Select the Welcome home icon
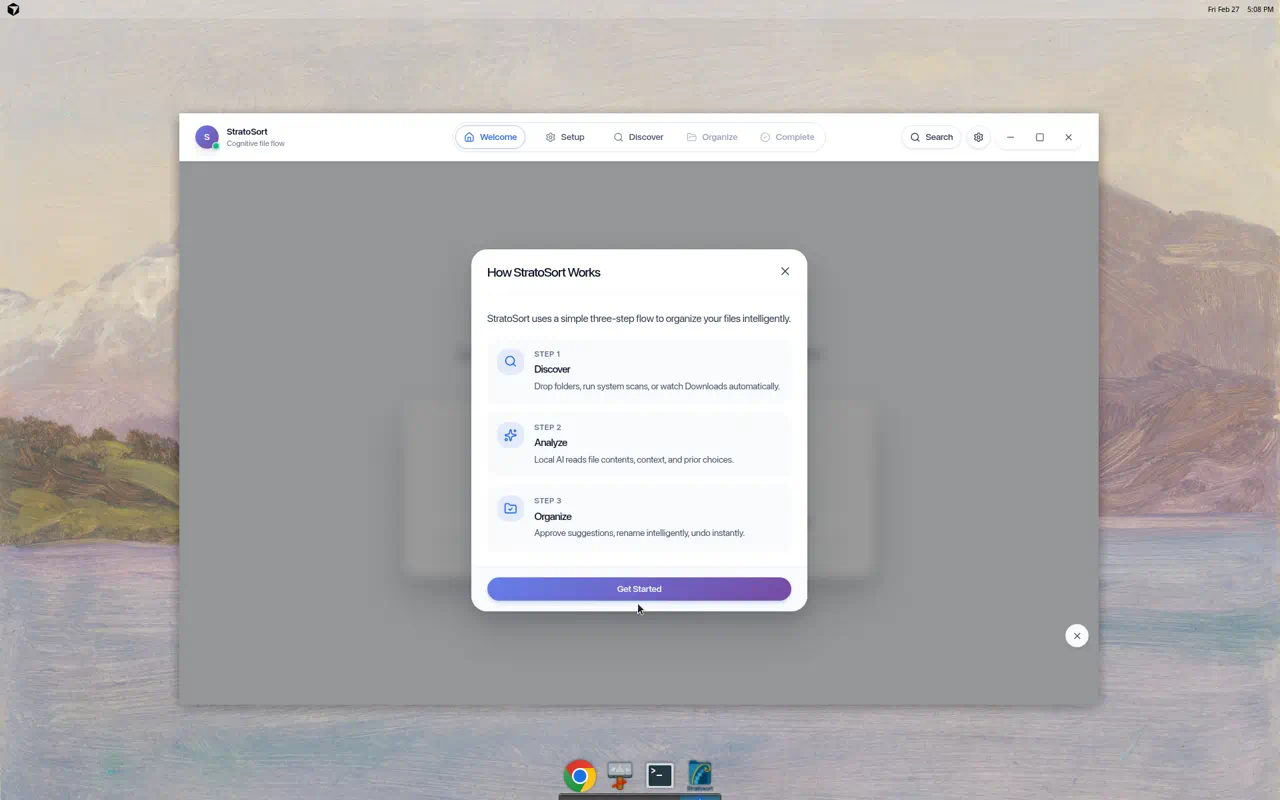Image resolution: width=1280 pixels, height=800 pixels. point(468,137)
